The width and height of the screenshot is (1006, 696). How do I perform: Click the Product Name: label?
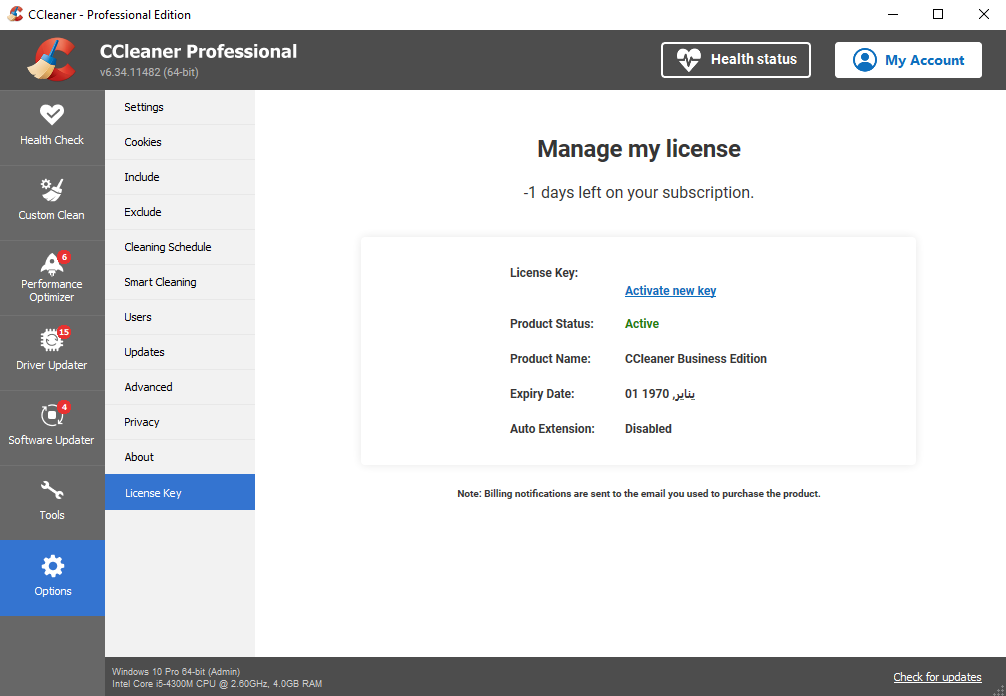click(550, 359)
